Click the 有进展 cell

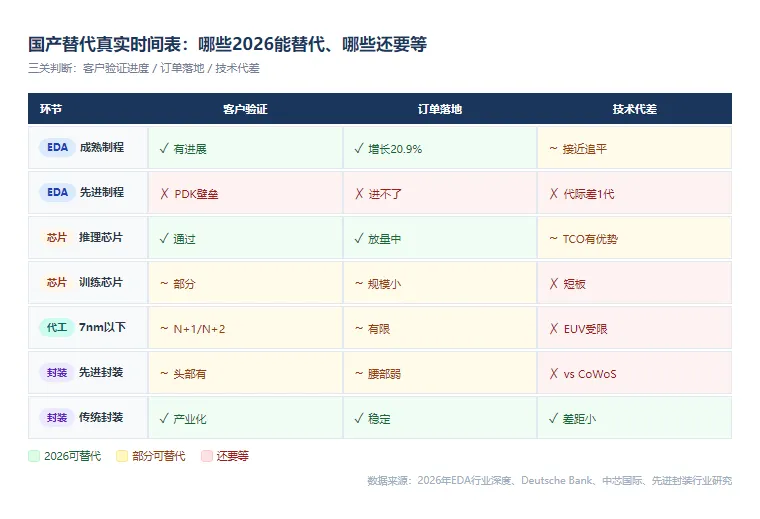245,148
